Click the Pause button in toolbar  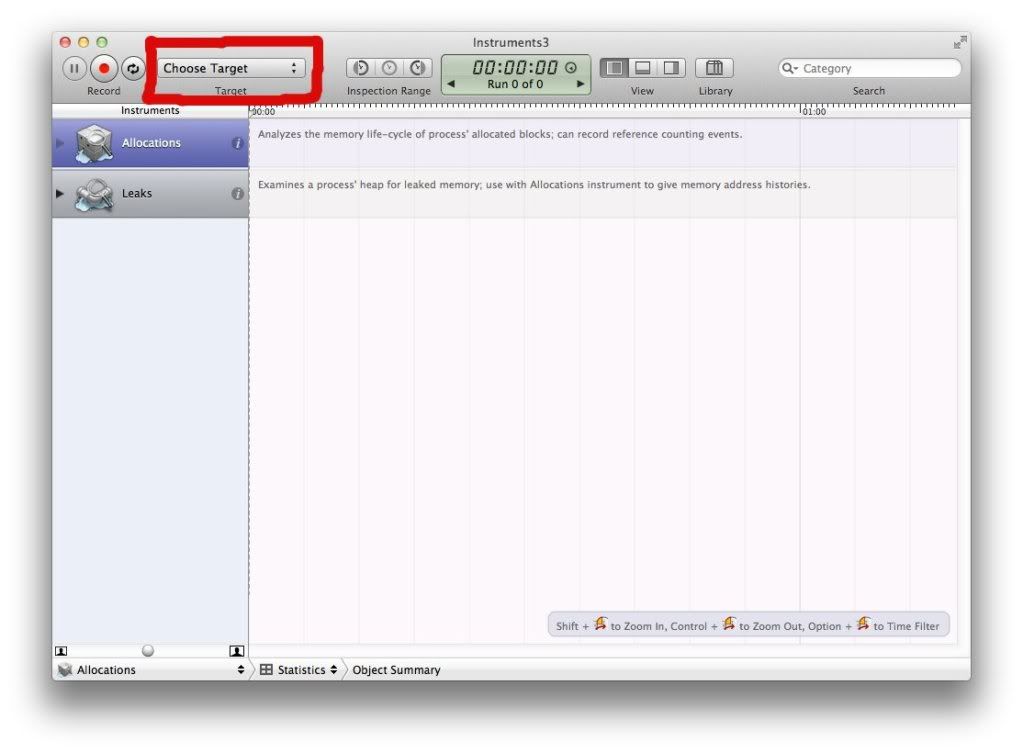coord(74,68)
